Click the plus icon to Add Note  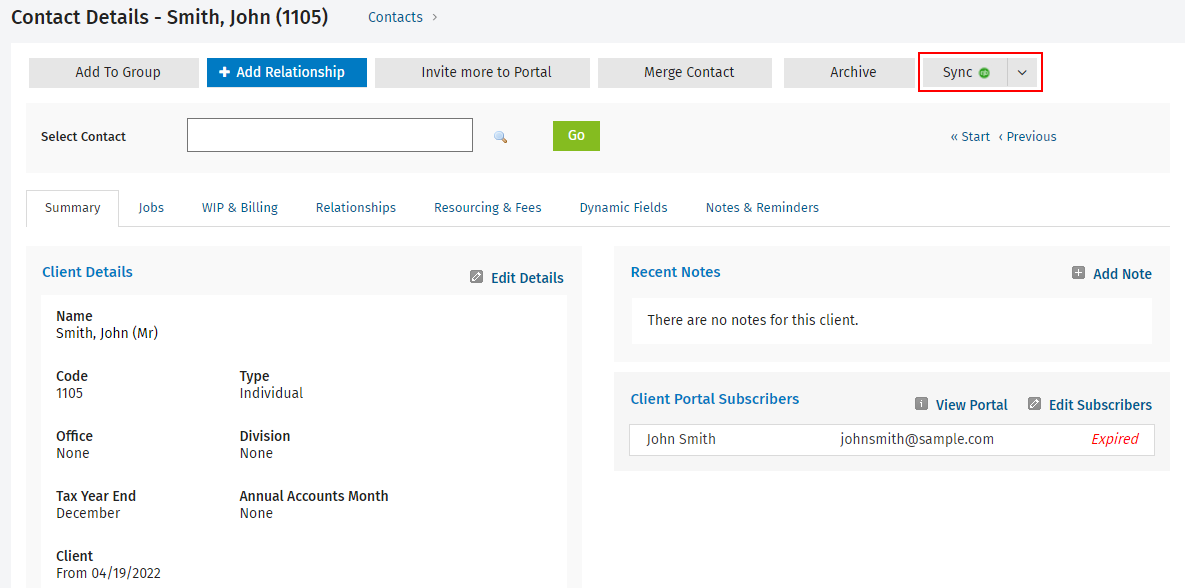click(x=1079, y=272)
